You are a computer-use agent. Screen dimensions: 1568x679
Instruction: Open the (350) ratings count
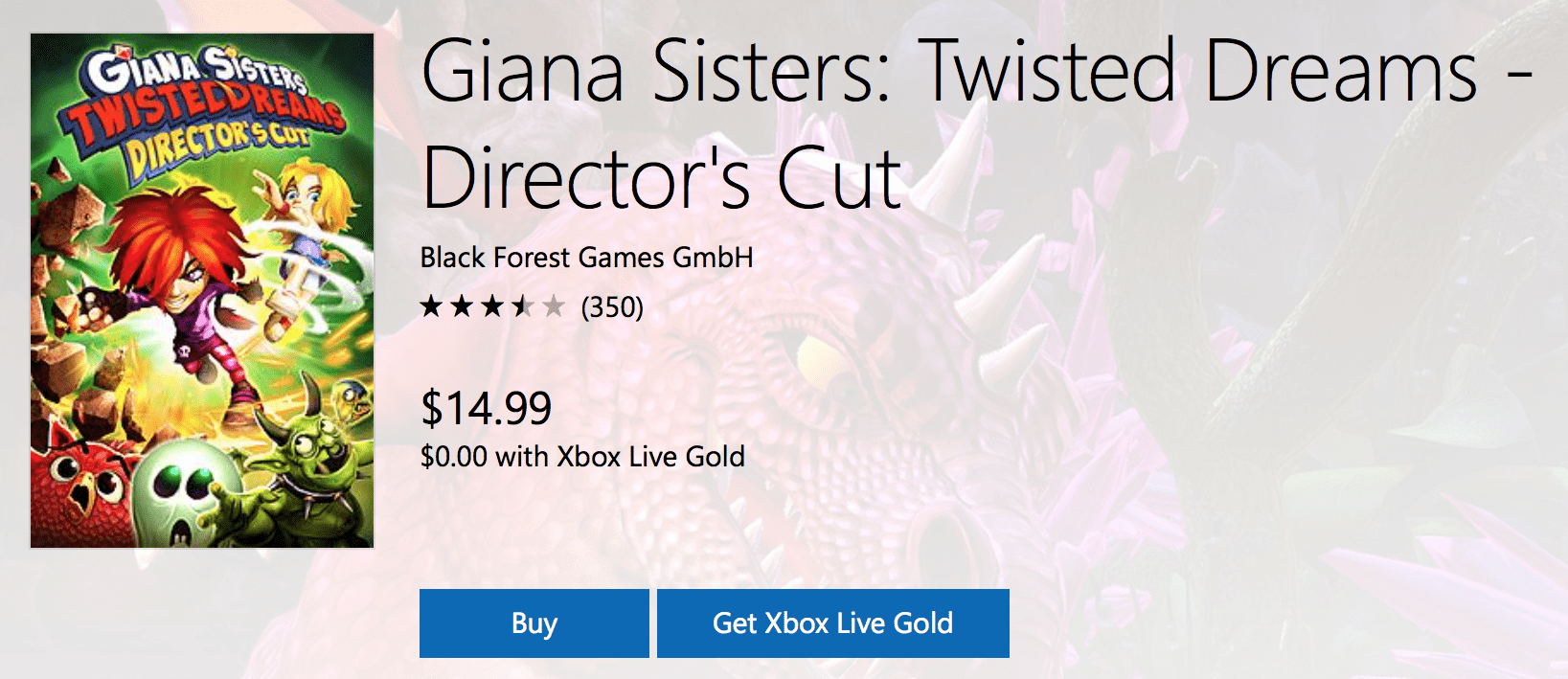coord(612,307)
